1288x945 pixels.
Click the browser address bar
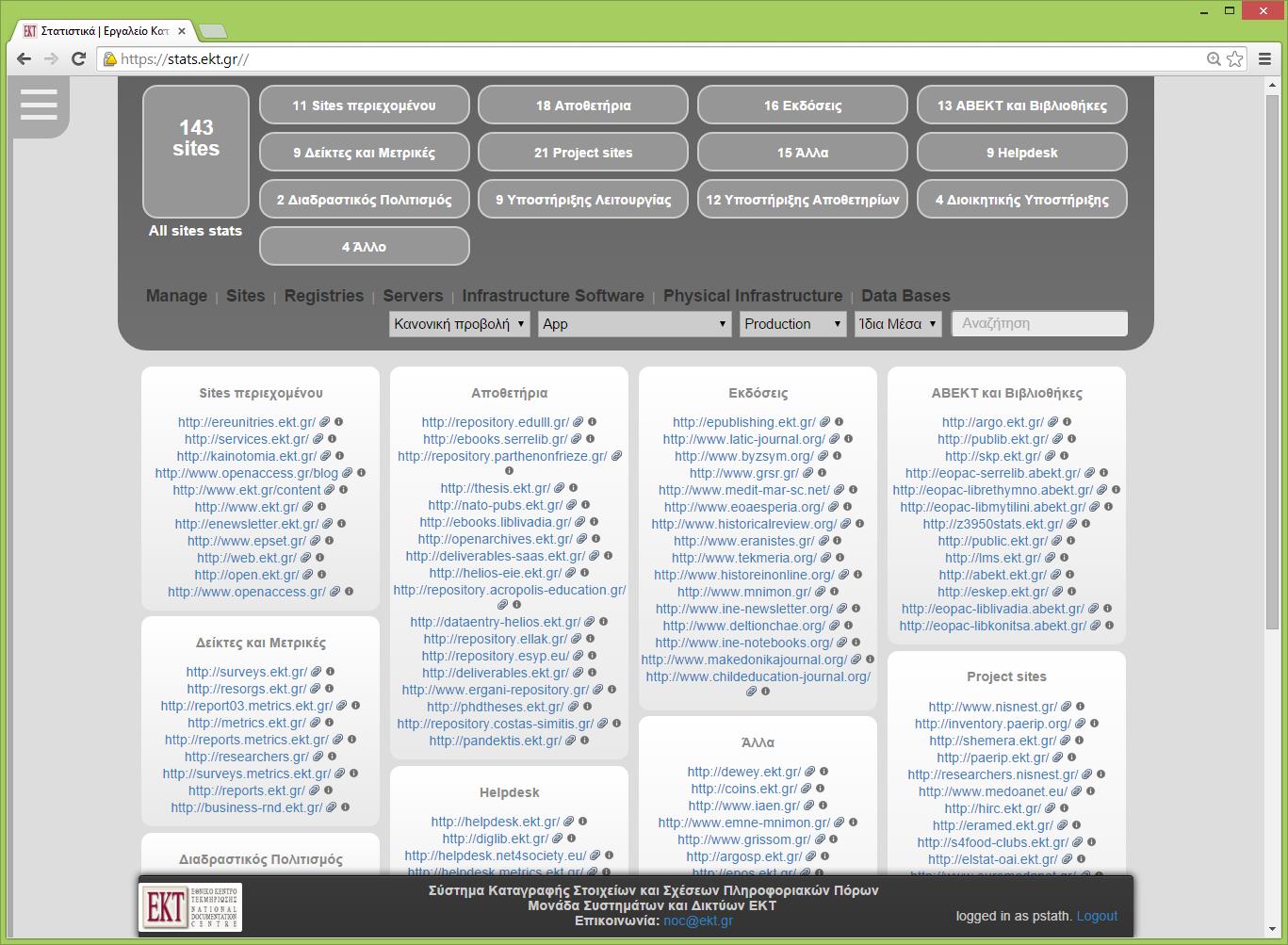[x=650, y=58]
